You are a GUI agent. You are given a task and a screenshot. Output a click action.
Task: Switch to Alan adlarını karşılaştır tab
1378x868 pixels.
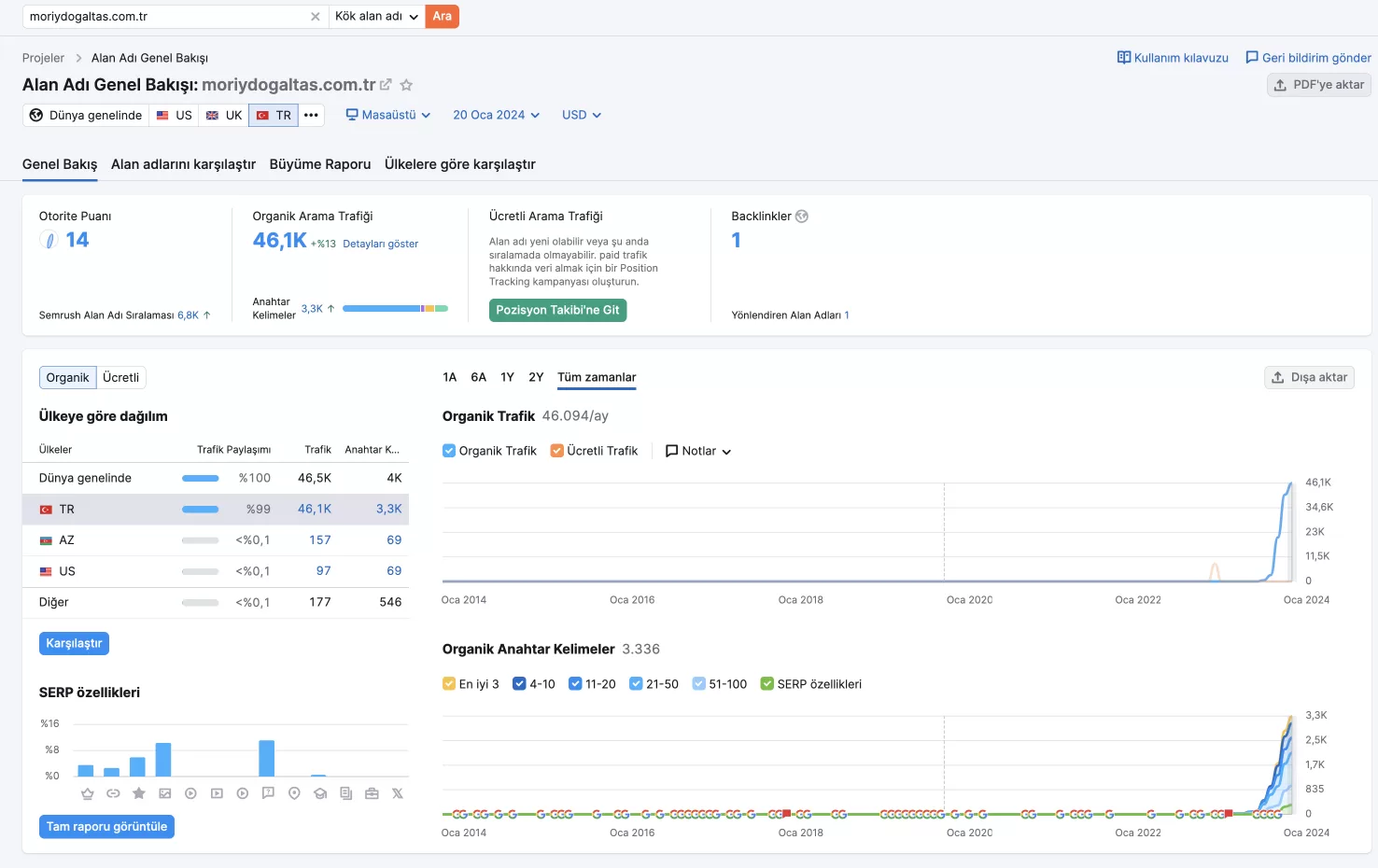coord(183,164)
